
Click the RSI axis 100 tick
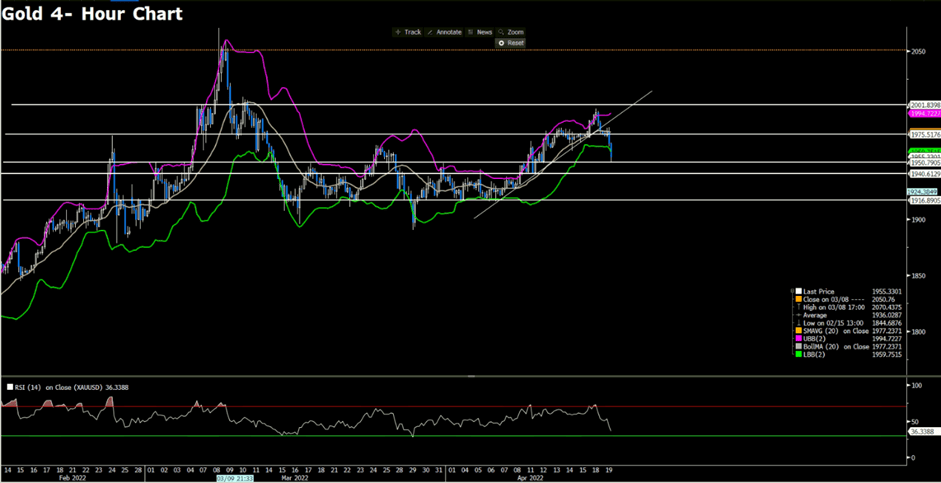point(918,385)
